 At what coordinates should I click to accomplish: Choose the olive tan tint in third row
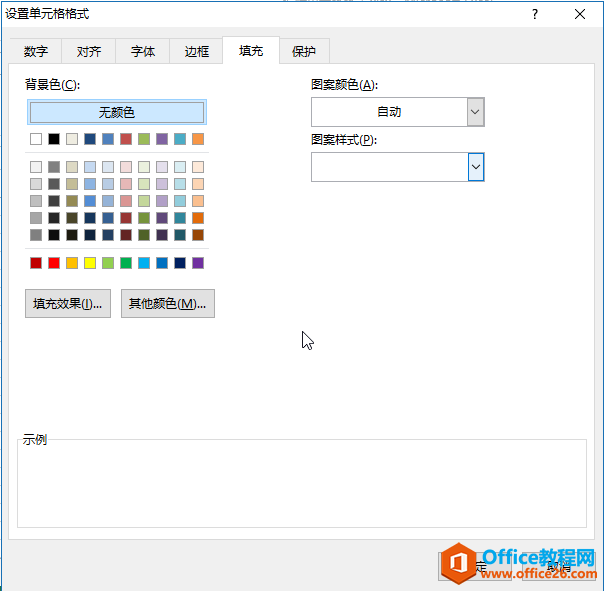(x=72, y=201)
